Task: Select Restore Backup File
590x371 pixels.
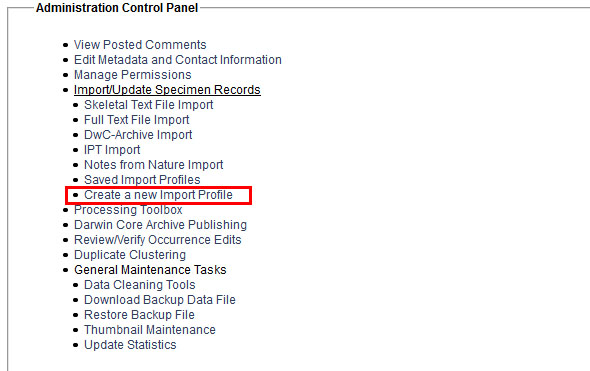Action: [x=139, y=315]
